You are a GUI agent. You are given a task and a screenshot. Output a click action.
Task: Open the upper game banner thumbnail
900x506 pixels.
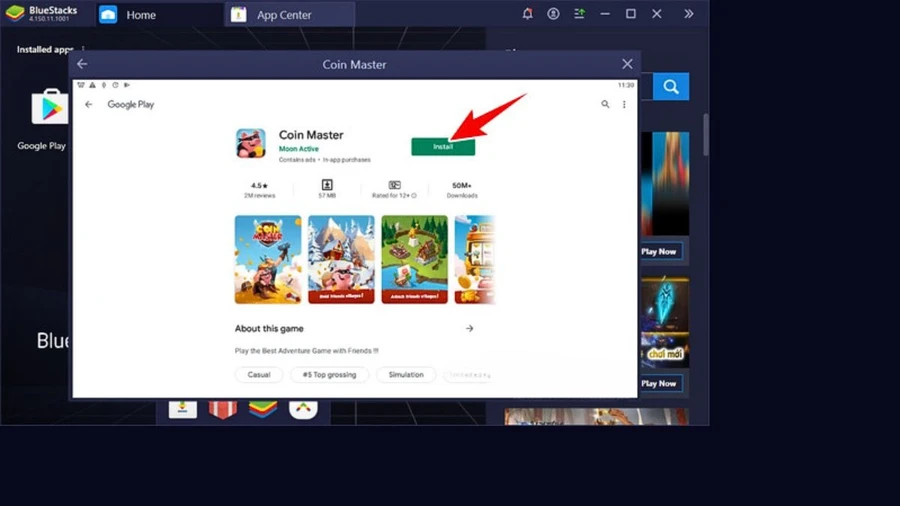point(665,184)
